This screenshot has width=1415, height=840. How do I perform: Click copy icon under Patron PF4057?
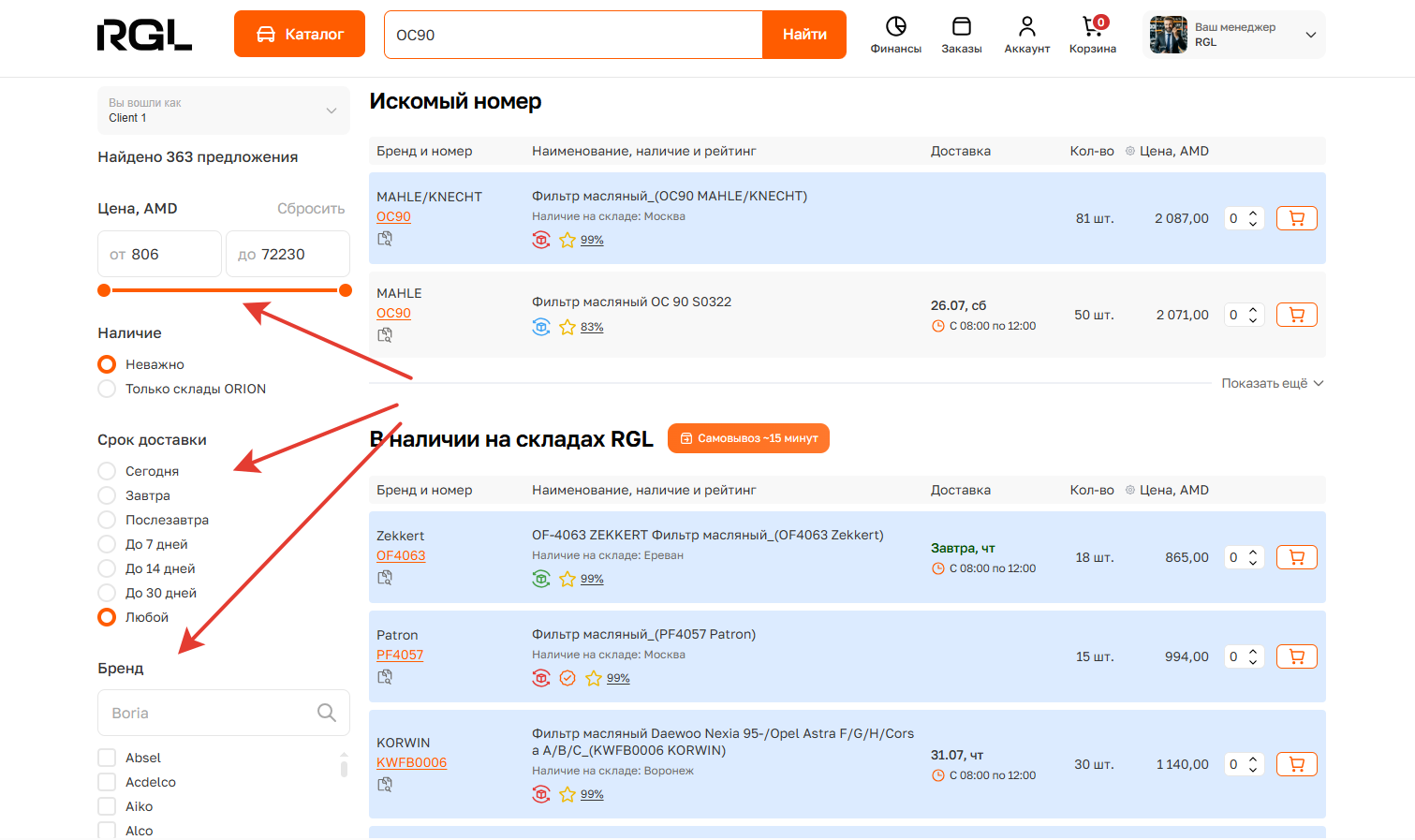[385, 677]
